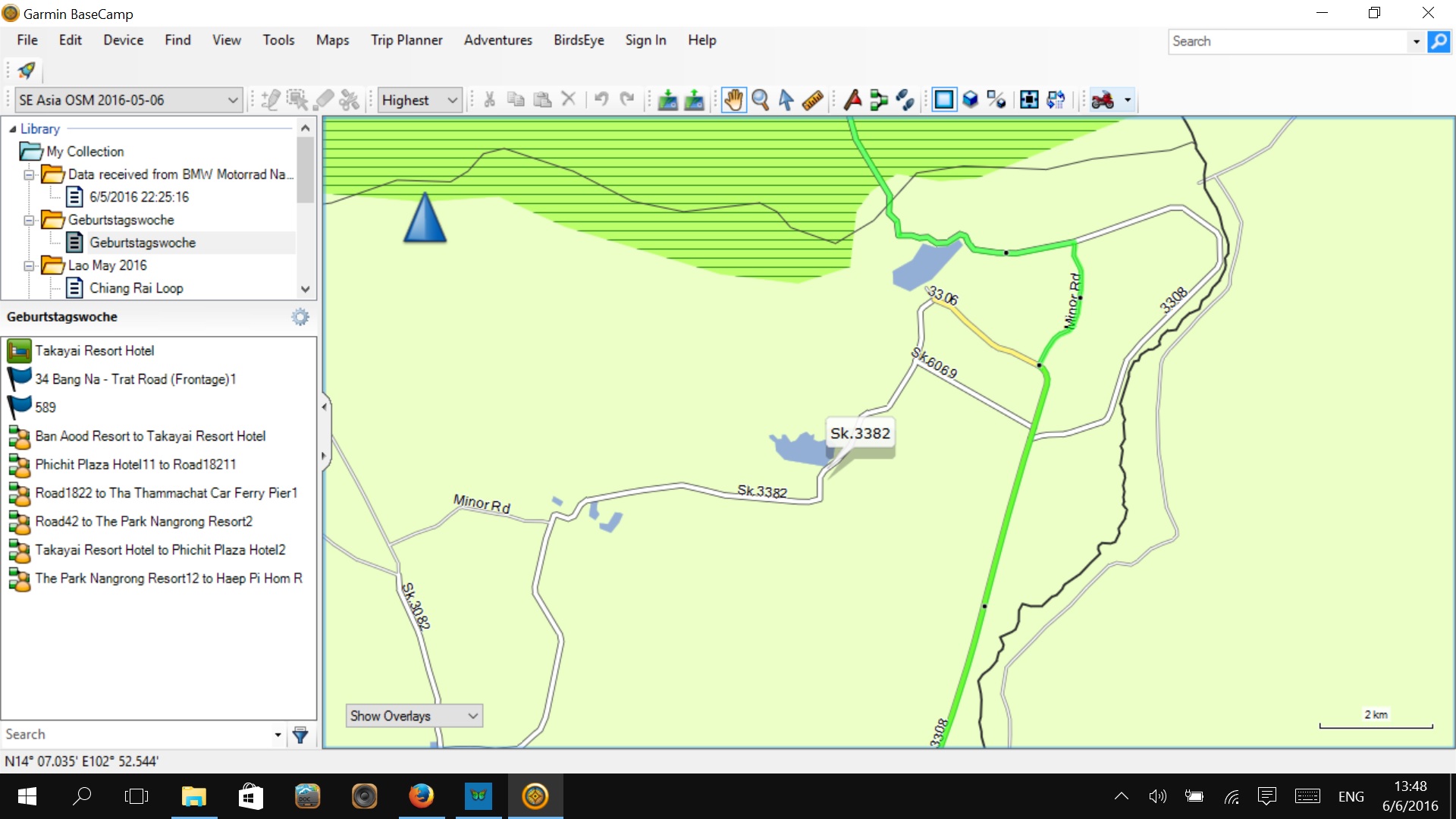Open the BirdsEye menu
This screenshot has height=819, width=1456.
[x=579, y=40]
